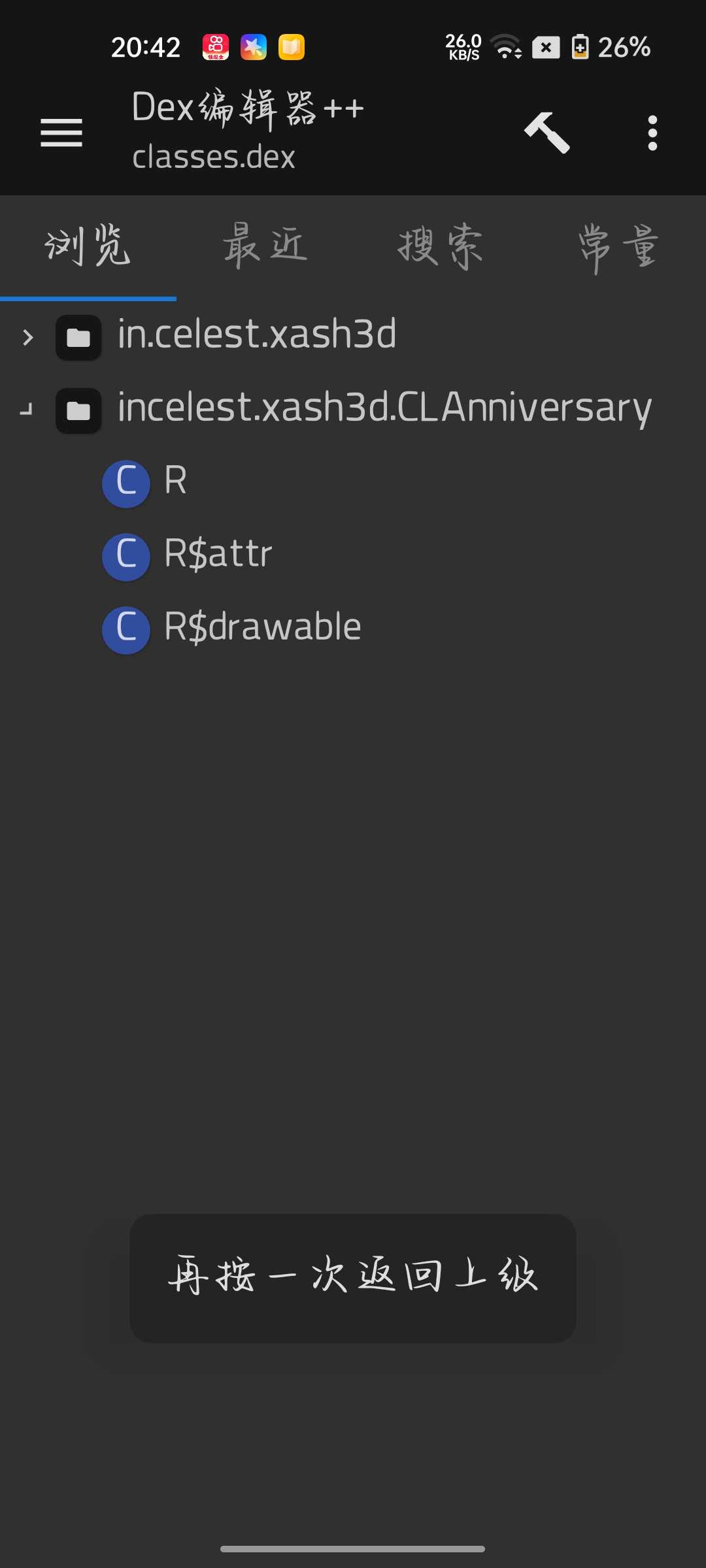Click the incelest.xash3d.CLAnniversary folder icon
This screenshot has height=1568, width=706.
(78, 411)
